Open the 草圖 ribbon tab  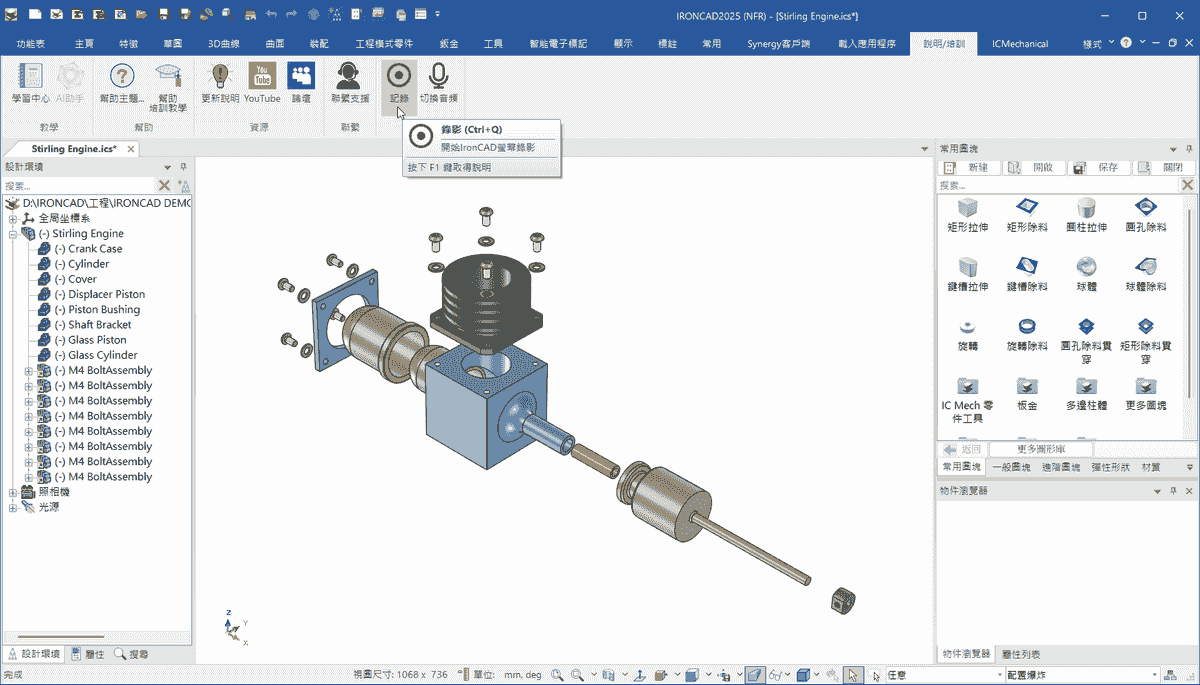tap(172, 44)
